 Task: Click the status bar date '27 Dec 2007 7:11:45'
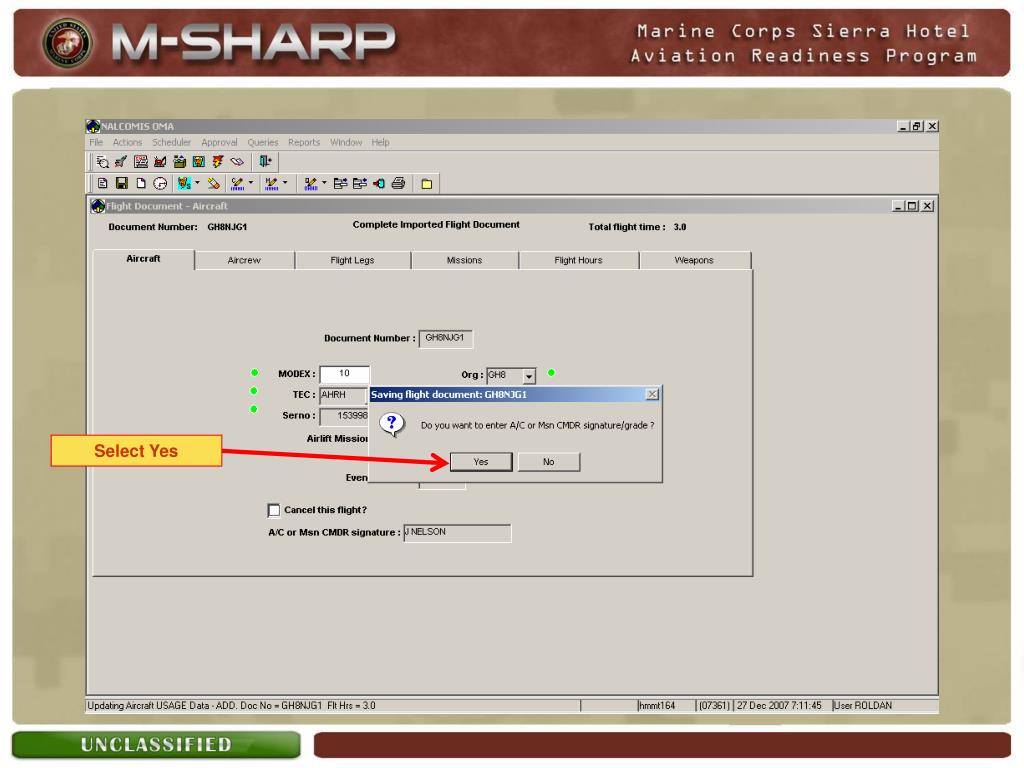(779, 706)
